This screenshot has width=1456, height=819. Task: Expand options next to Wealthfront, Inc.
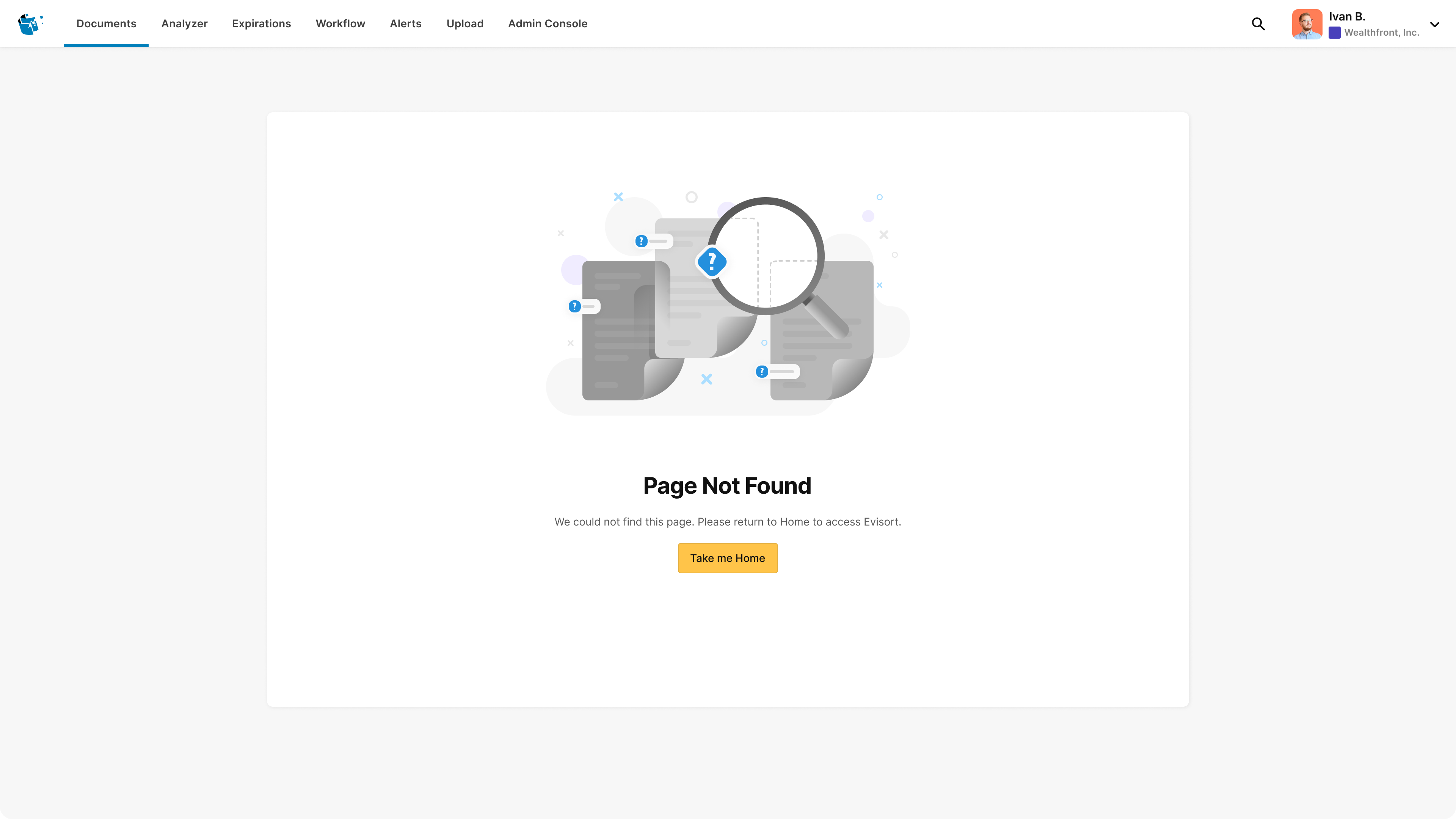click(1434, 24)
